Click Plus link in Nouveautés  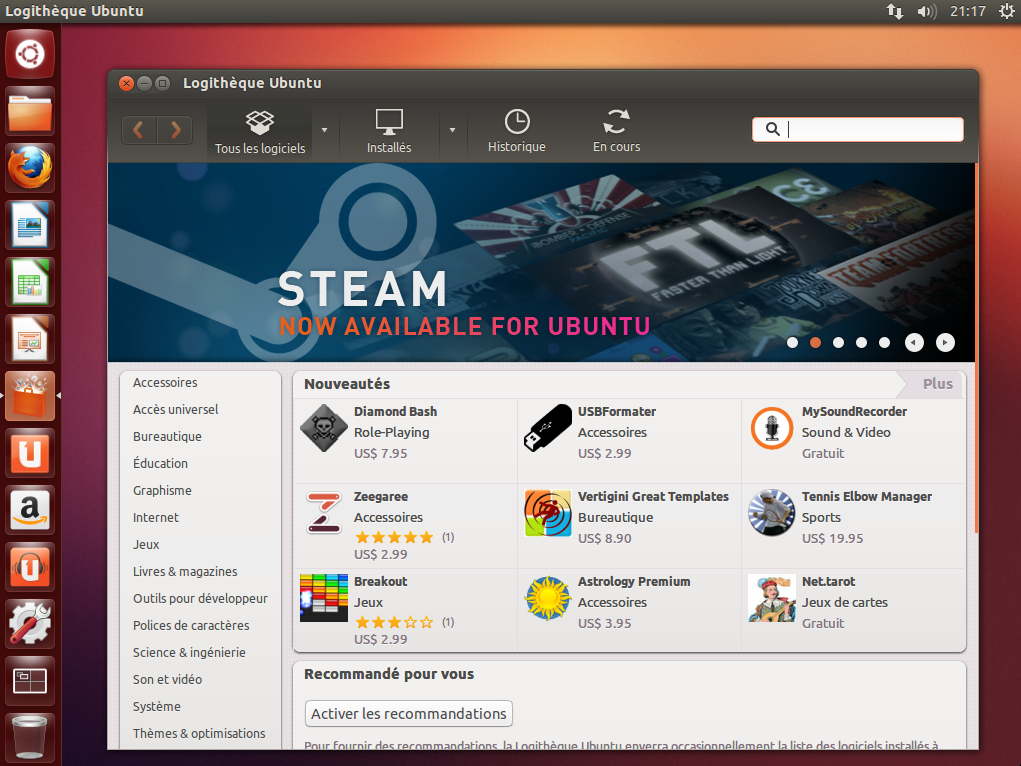pos(937,384)
